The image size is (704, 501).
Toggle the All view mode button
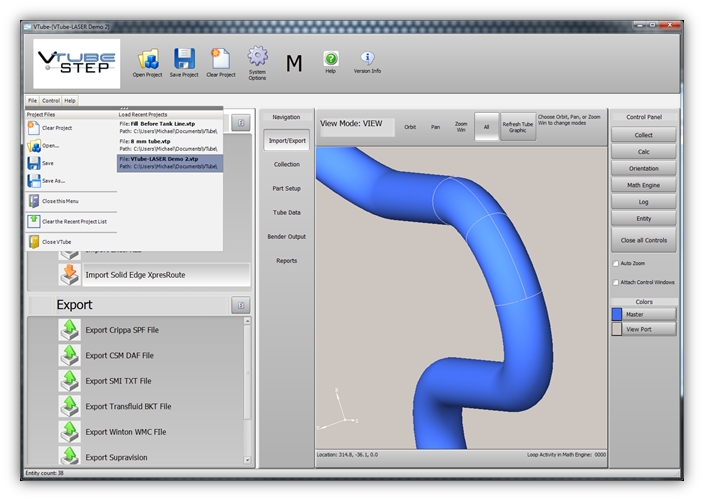click(x=485, y=127)
